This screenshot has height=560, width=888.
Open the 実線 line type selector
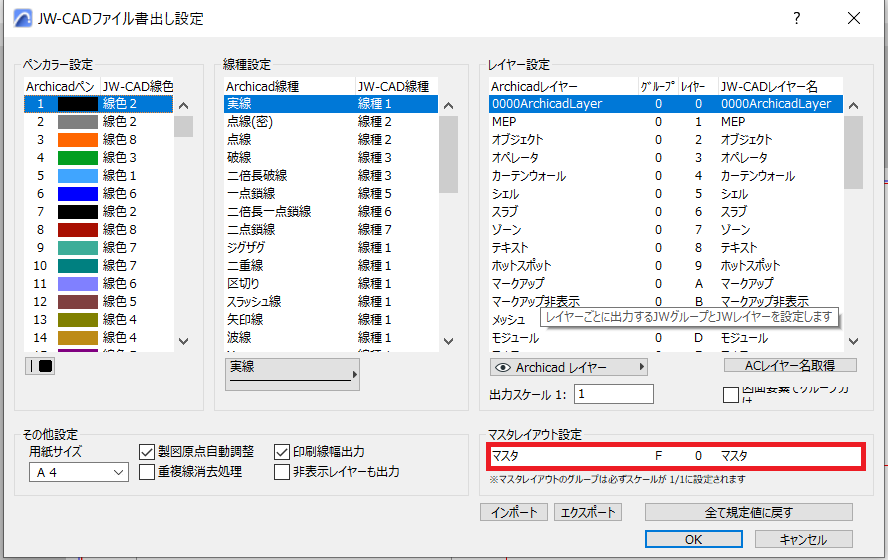(x=292, y=374)
